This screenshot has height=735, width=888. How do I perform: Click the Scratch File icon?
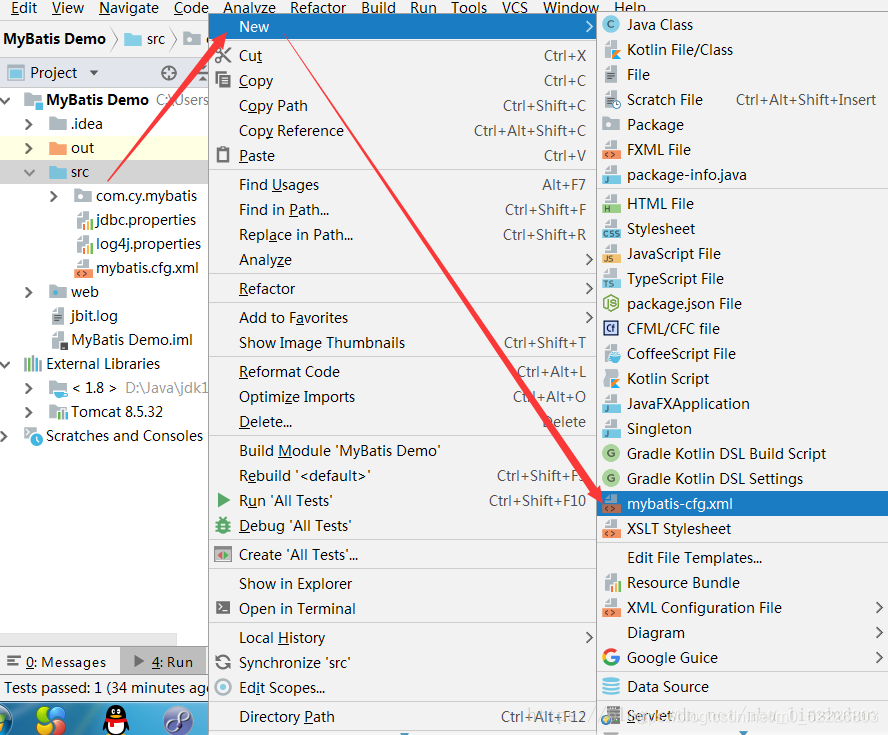(x=611, y=100)
